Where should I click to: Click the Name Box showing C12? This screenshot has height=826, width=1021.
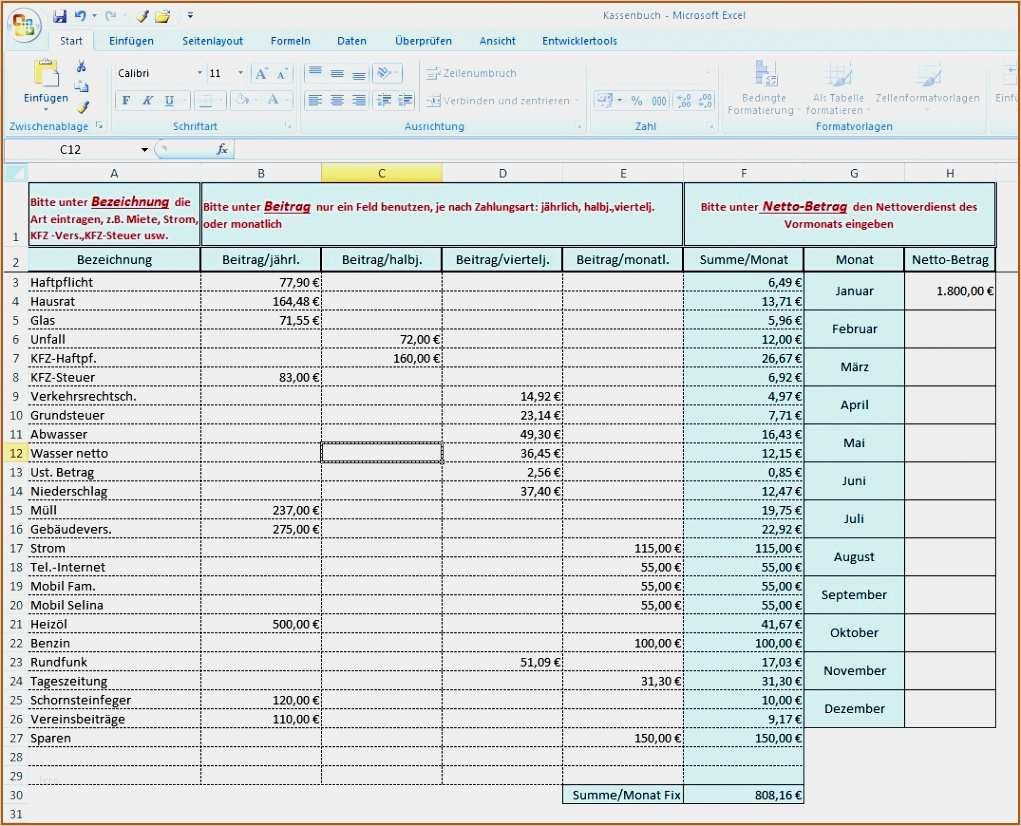click(70, 150)
